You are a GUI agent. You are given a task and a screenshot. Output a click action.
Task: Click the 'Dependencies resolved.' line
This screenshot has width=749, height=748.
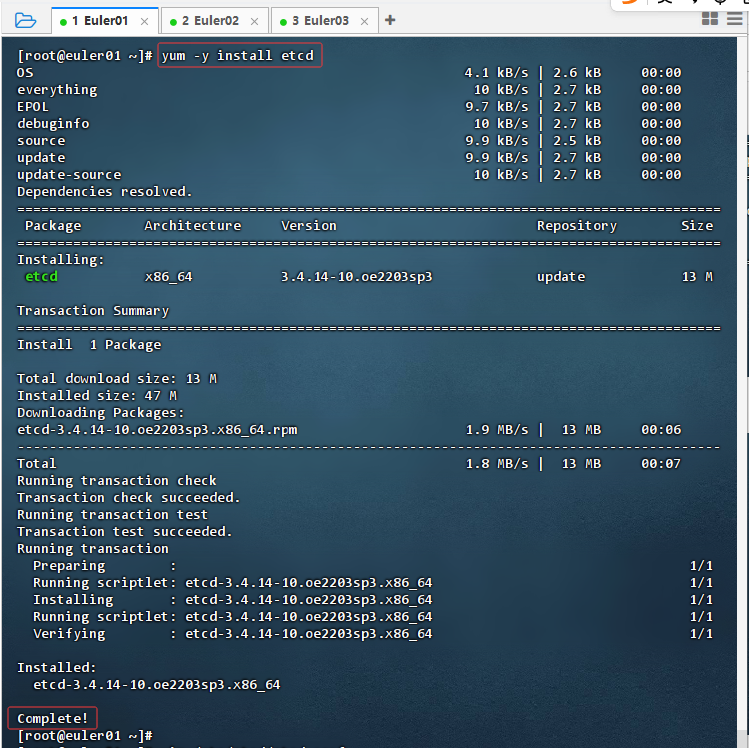pyautogui.click(x=105, y=192)
